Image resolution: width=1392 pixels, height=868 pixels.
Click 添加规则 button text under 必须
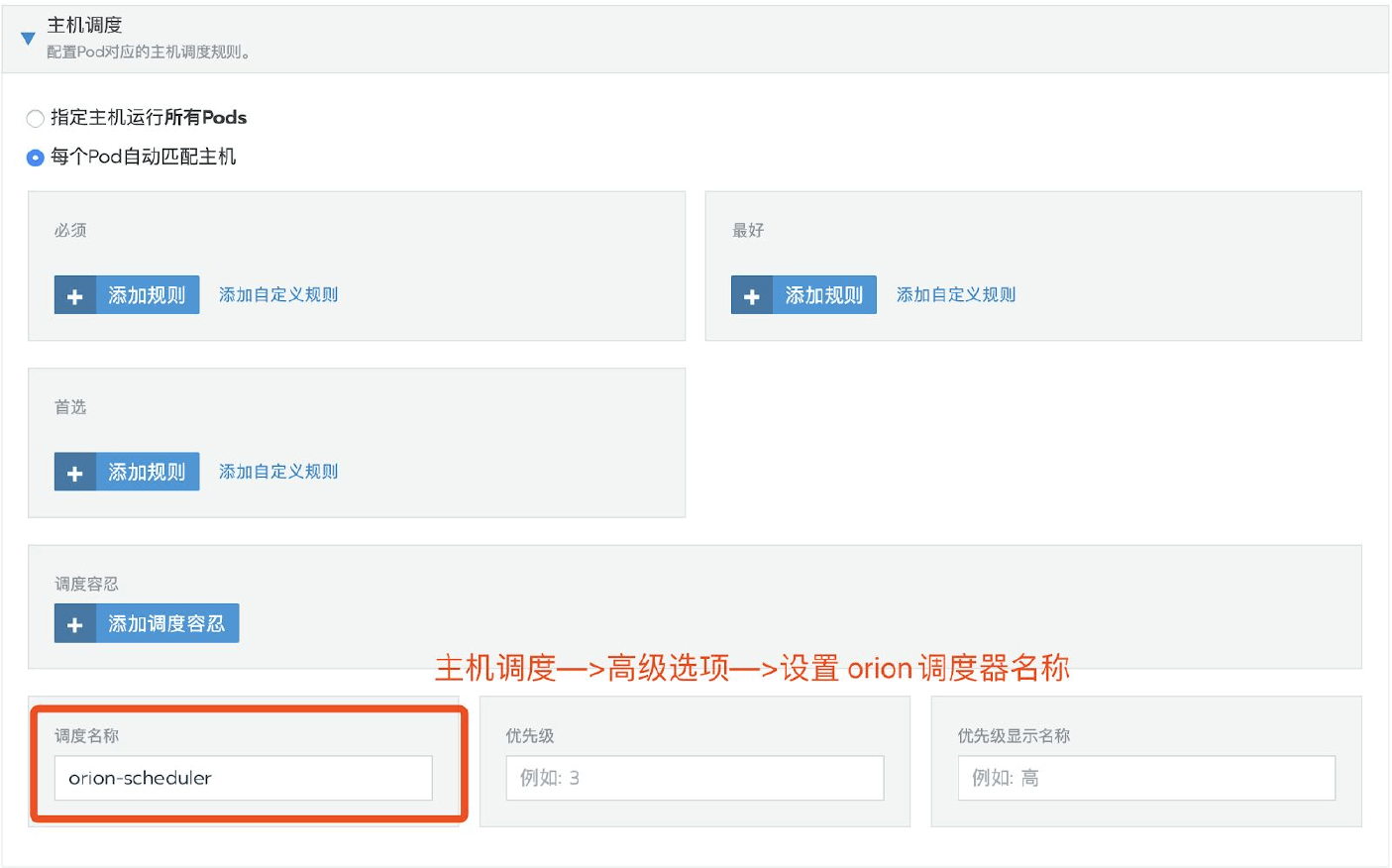(x=147, y=295)
